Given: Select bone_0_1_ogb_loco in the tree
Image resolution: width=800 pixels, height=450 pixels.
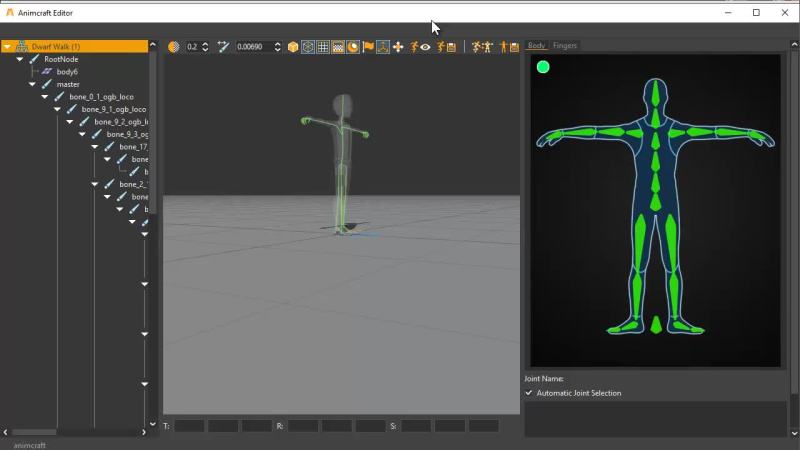Looking at the screenshot, I should (x=102, y=97).
